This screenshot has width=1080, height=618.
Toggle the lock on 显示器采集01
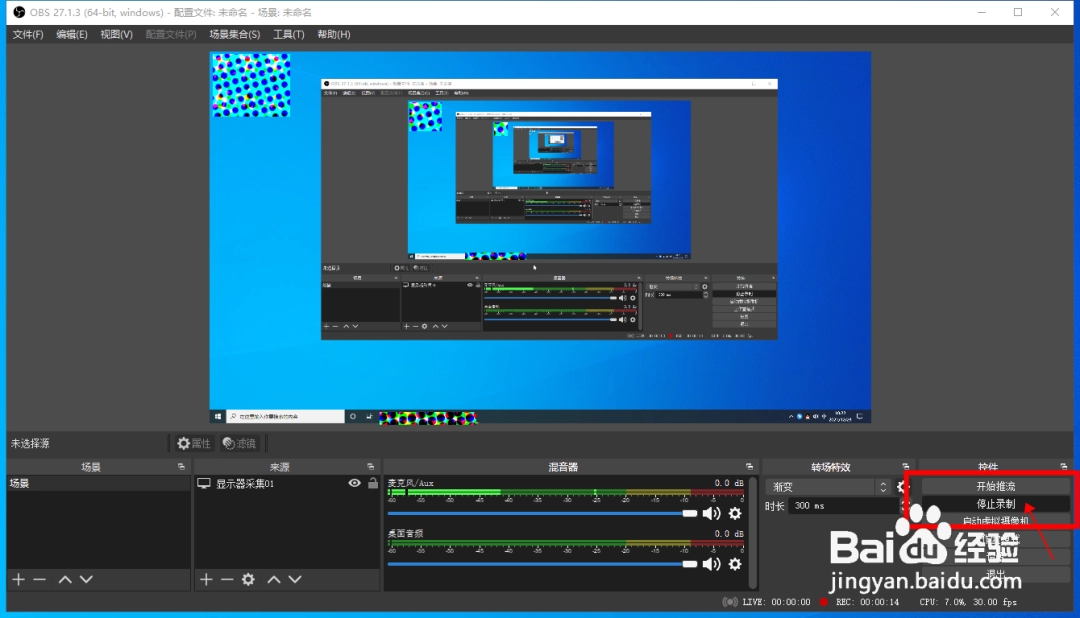tap(373, 483)
